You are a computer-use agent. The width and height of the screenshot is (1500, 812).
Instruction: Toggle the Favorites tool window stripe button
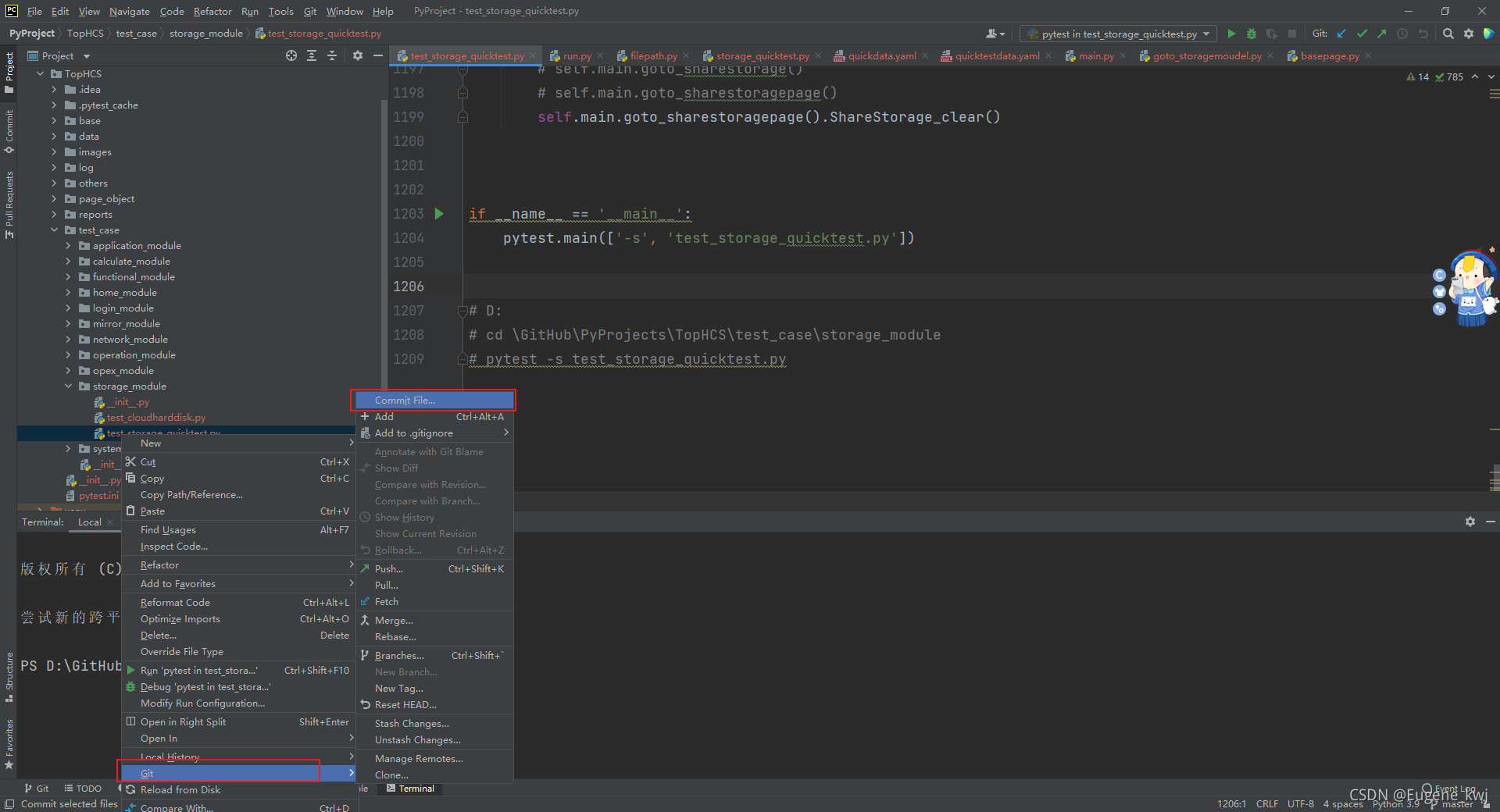pyautogui.click(x=9, y=744)
